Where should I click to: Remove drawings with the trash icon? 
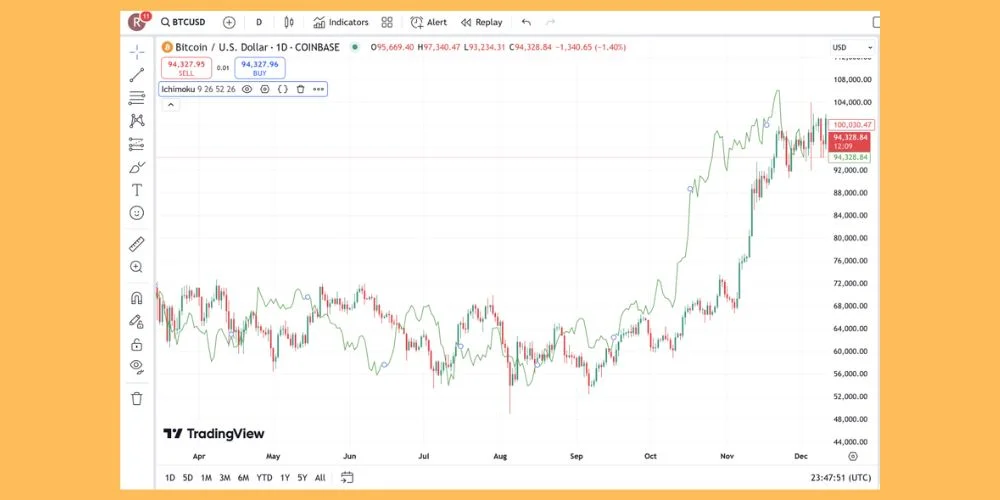137,398
